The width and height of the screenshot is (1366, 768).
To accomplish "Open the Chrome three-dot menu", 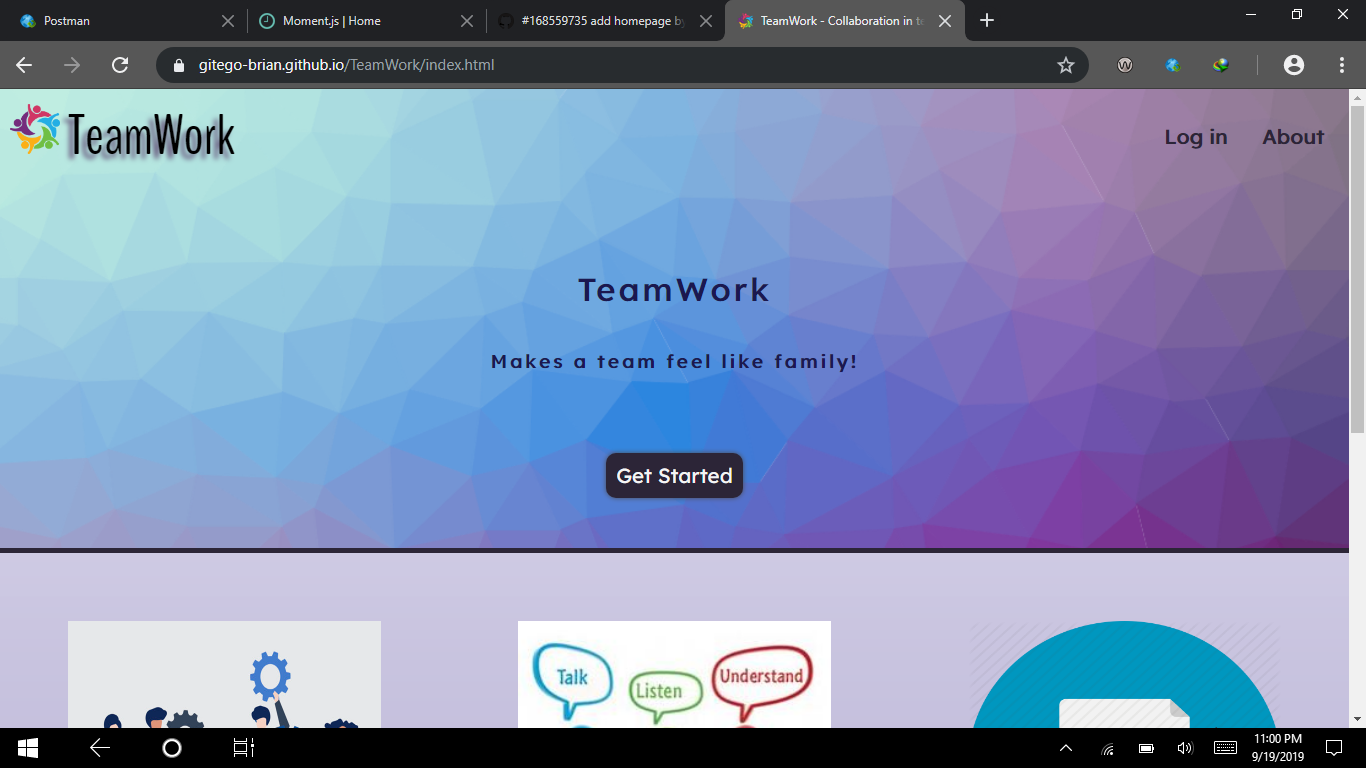I will click(1343, 65).
